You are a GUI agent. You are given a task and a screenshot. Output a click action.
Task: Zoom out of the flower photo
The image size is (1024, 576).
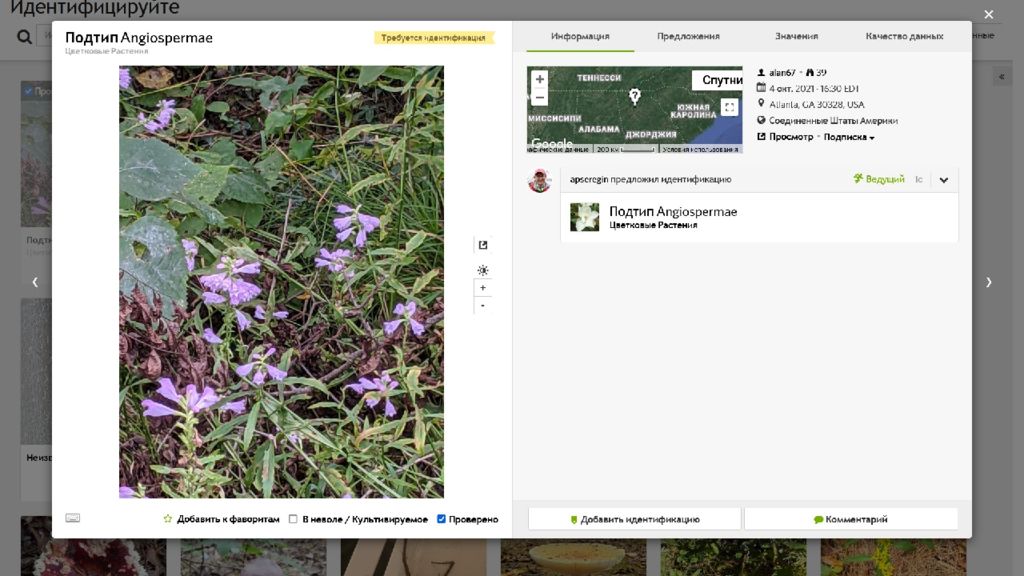(x=483, y=306)
